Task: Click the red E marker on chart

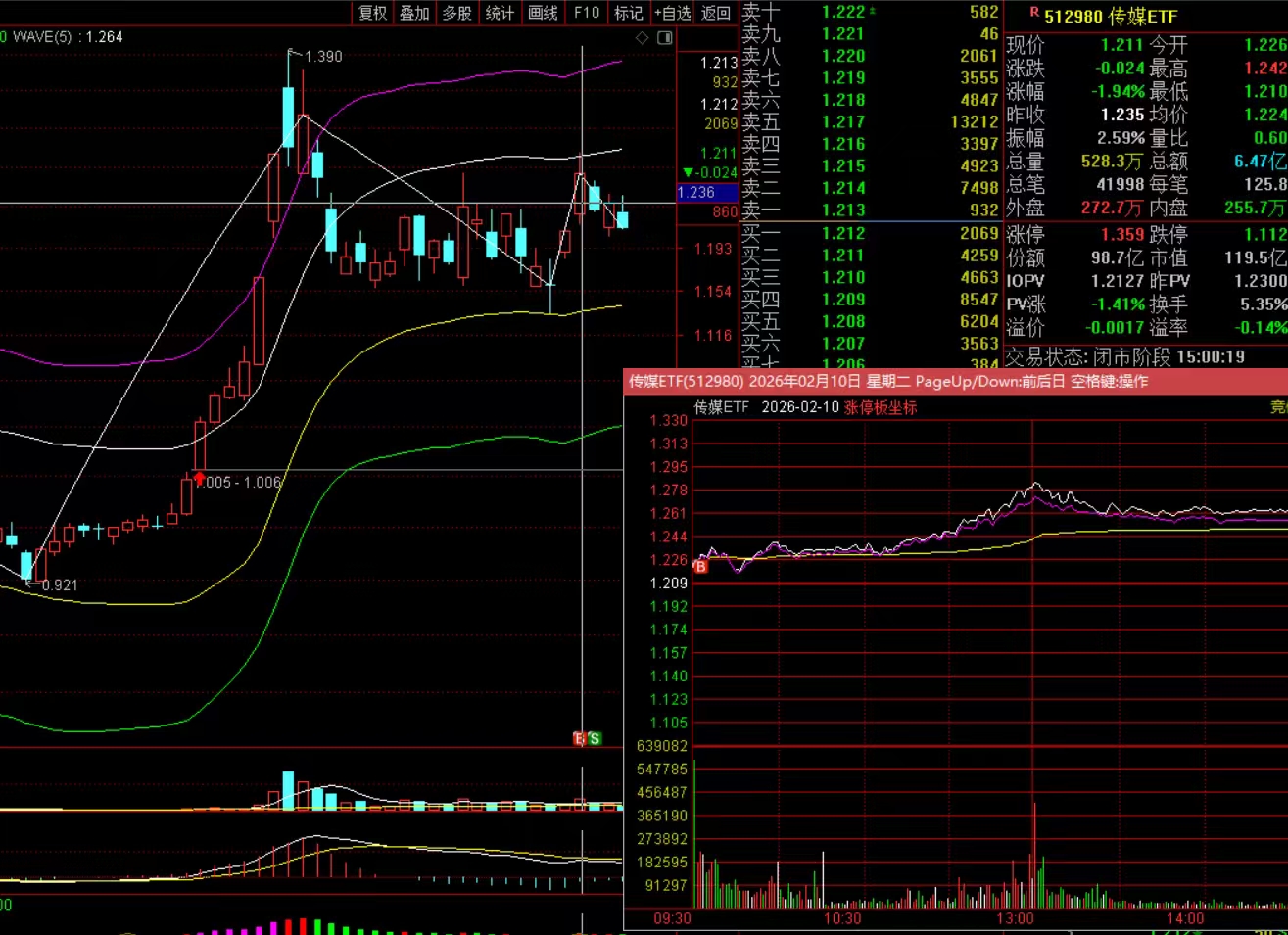Action: click(x=579, y=738)
